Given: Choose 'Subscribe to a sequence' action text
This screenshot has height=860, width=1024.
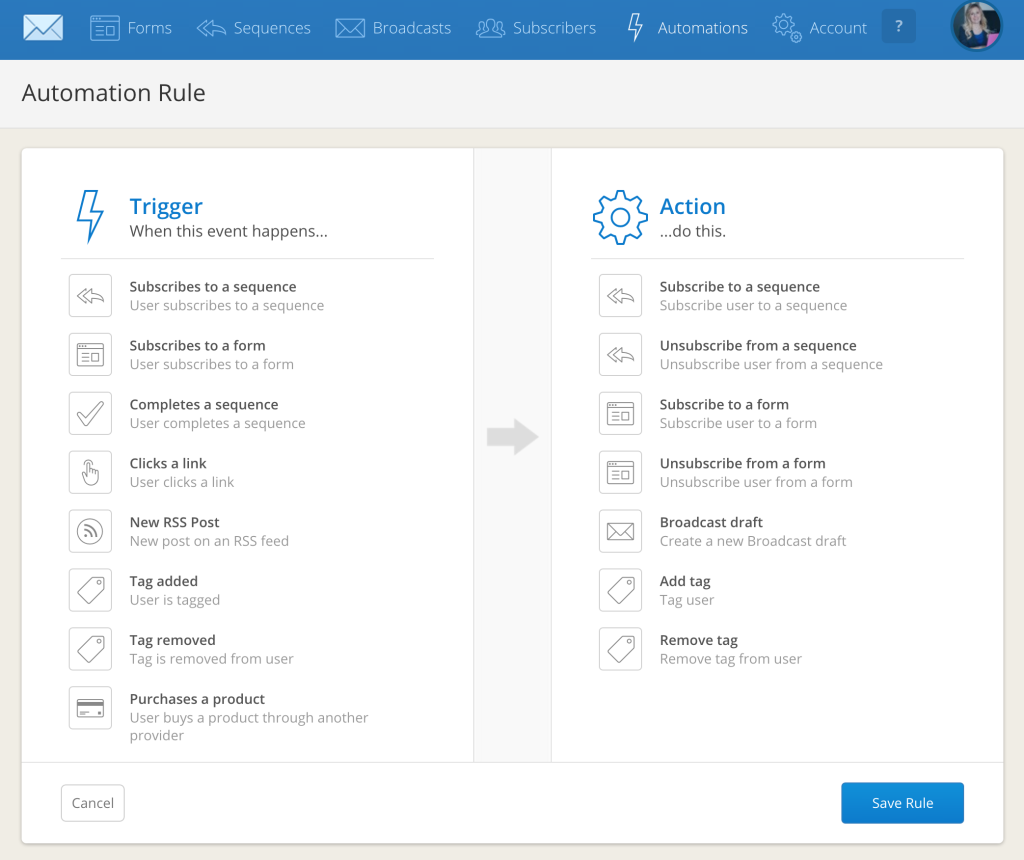Looking at the screenshot, I should point(739,287).
